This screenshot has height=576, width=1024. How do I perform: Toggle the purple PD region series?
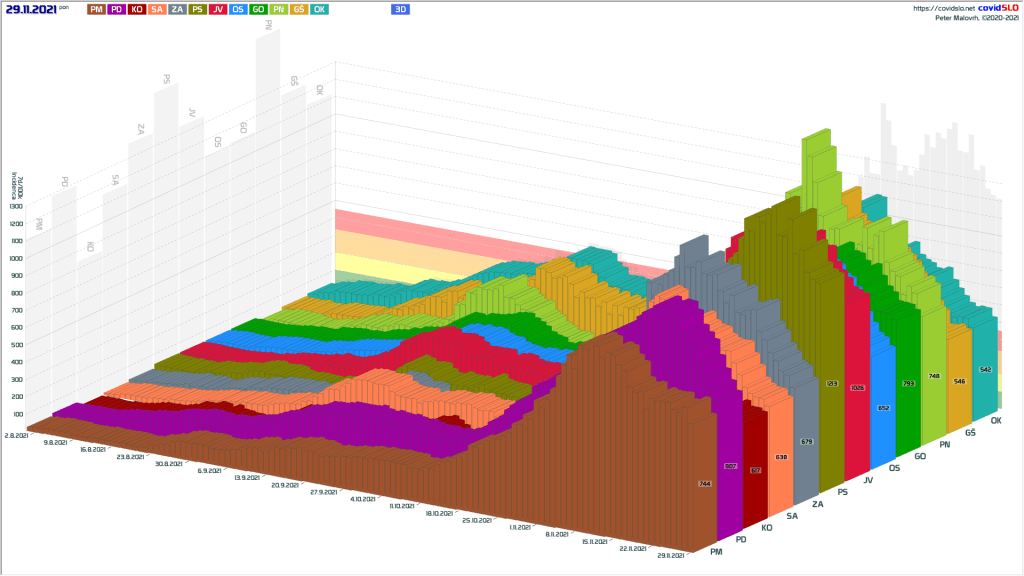[117, 9]
